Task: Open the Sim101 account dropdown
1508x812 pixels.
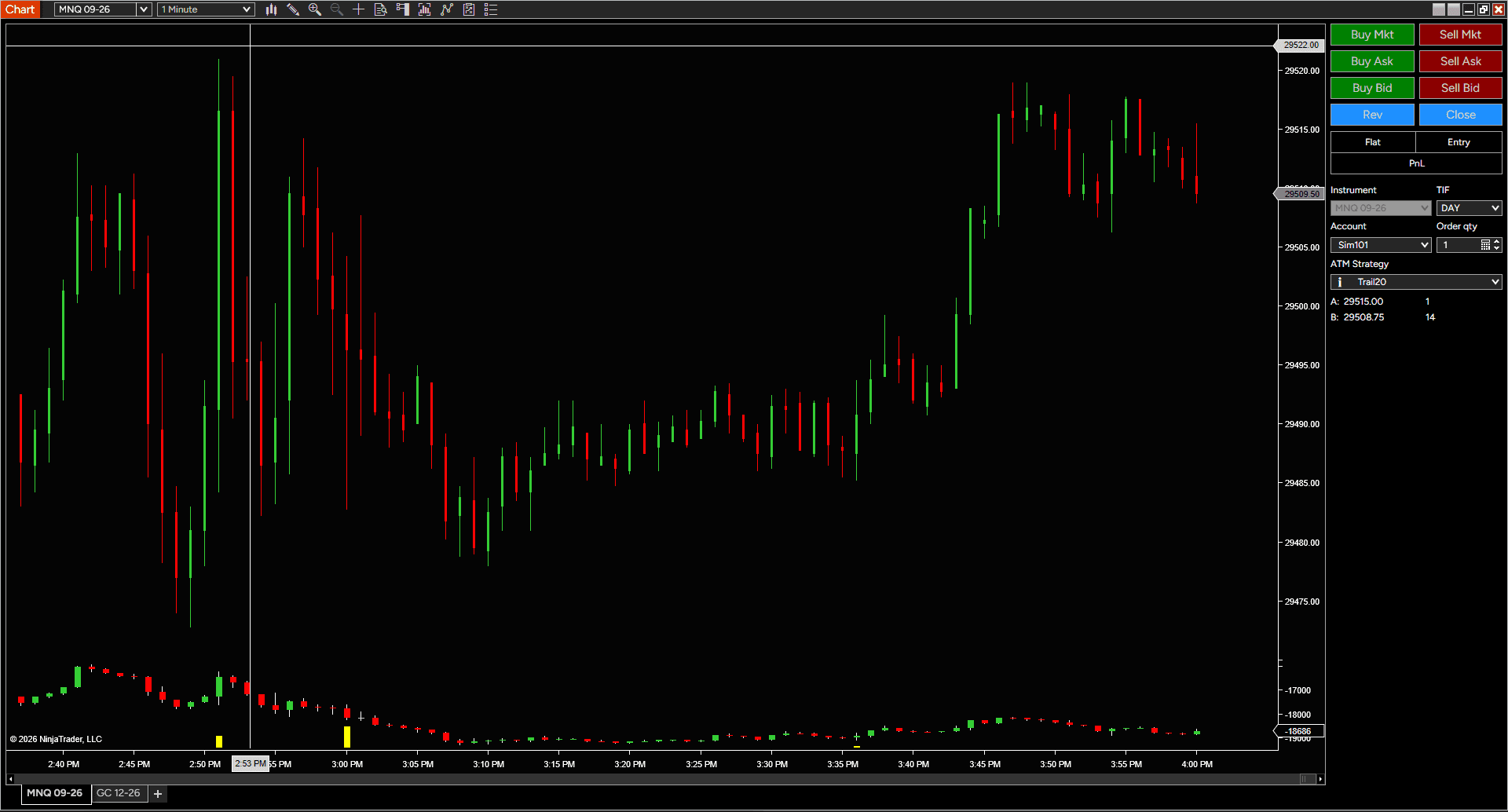Action: click(x=1381, y=245)
